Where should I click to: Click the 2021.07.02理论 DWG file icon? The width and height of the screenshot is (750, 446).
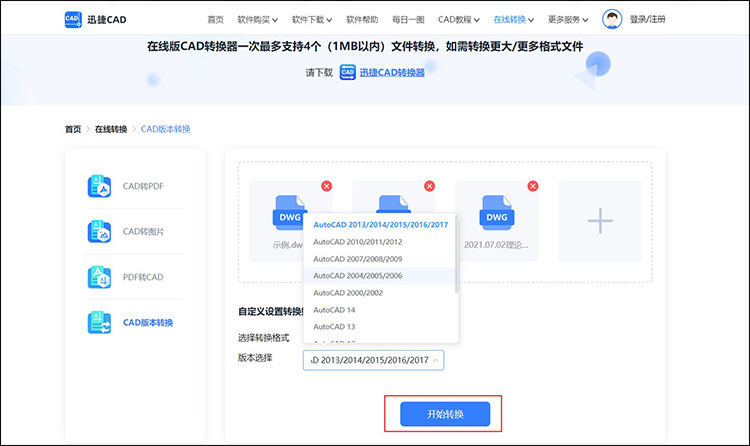coord(497,210)
